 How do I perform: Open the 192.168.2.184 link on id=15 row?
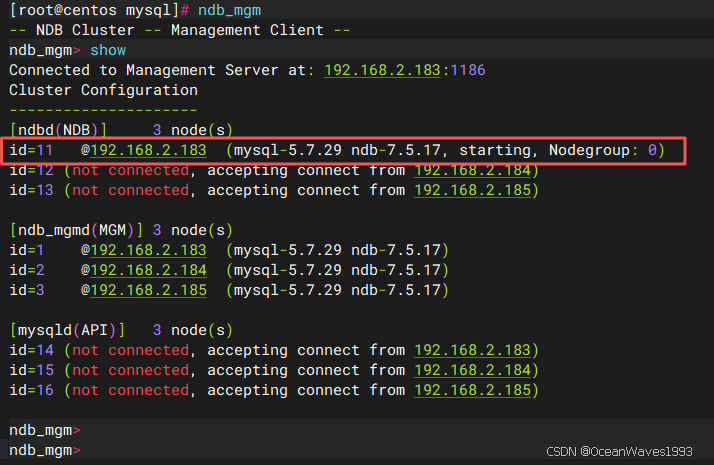coord(473,370)
